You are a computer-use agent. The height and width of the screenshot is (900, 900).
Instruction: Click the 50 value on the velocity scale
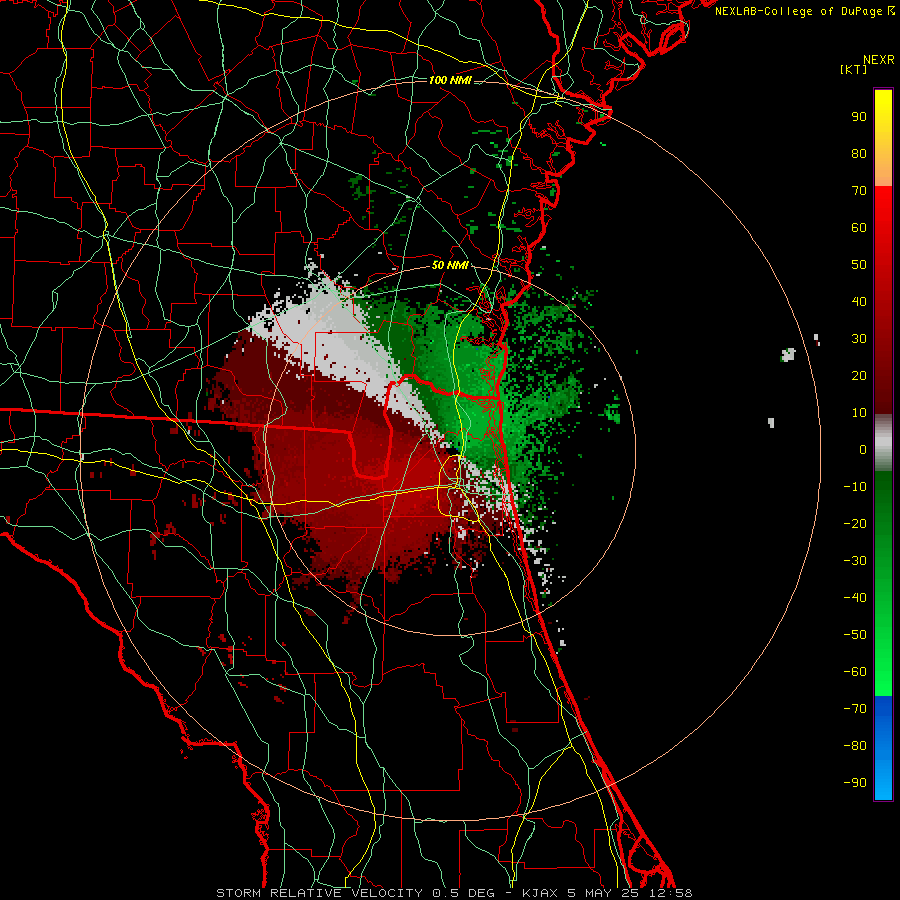(x=859, y=265)
